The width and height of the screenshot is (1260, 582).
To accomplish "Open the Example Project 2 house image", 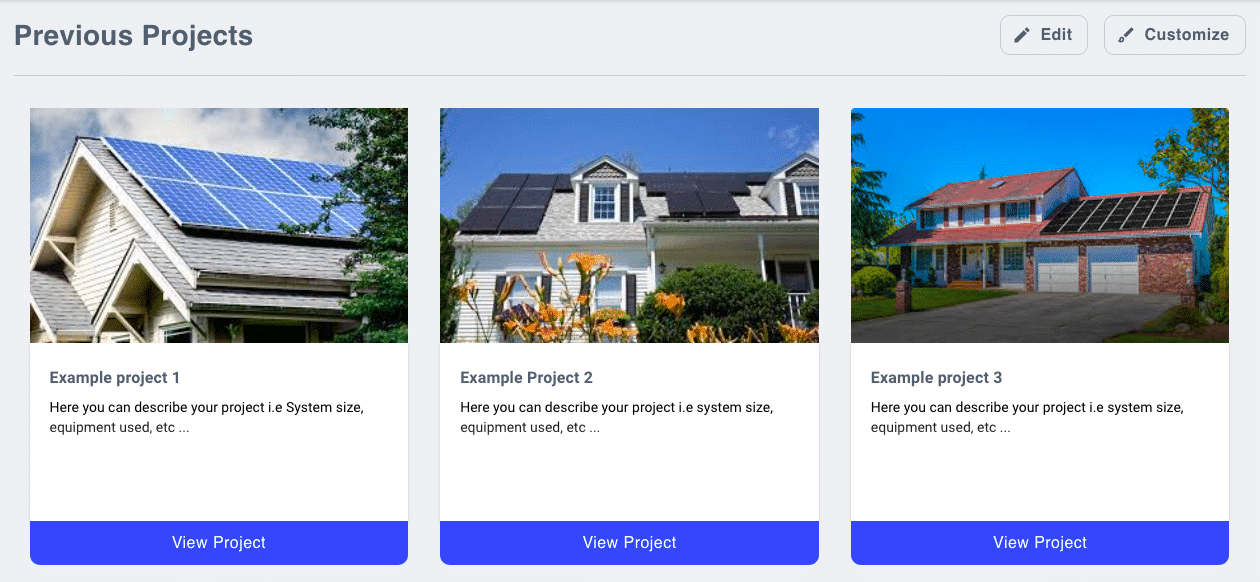I will pyautogui.click(x=629, y=225).
